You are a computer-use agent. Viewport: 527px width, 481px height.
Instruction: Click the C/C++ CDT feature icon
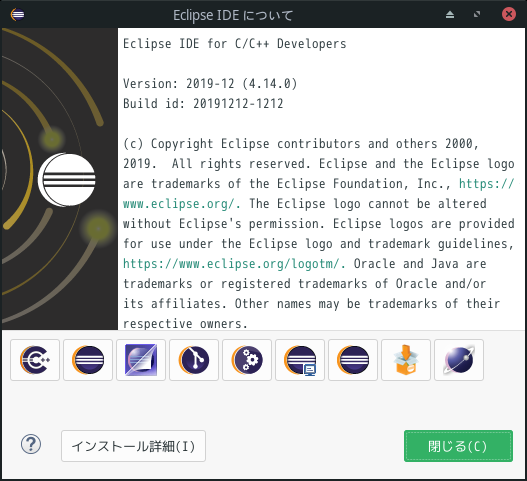point(35,360)
